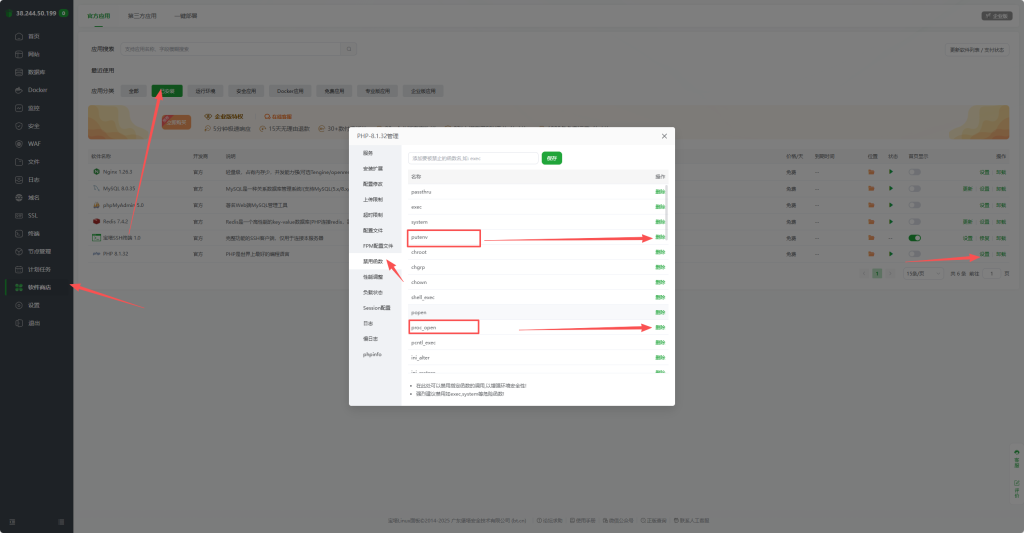
Task: Disable homepage display for 宝塔SSH终端
Action: coord(914,238)
